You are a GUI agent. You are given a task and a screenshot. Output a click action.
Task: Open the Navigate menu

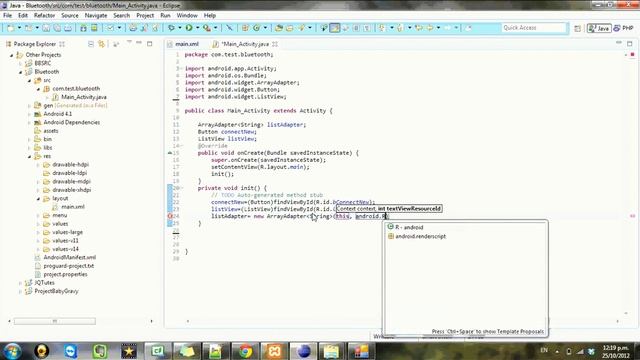pyautogui.click(x=96, y=16)
